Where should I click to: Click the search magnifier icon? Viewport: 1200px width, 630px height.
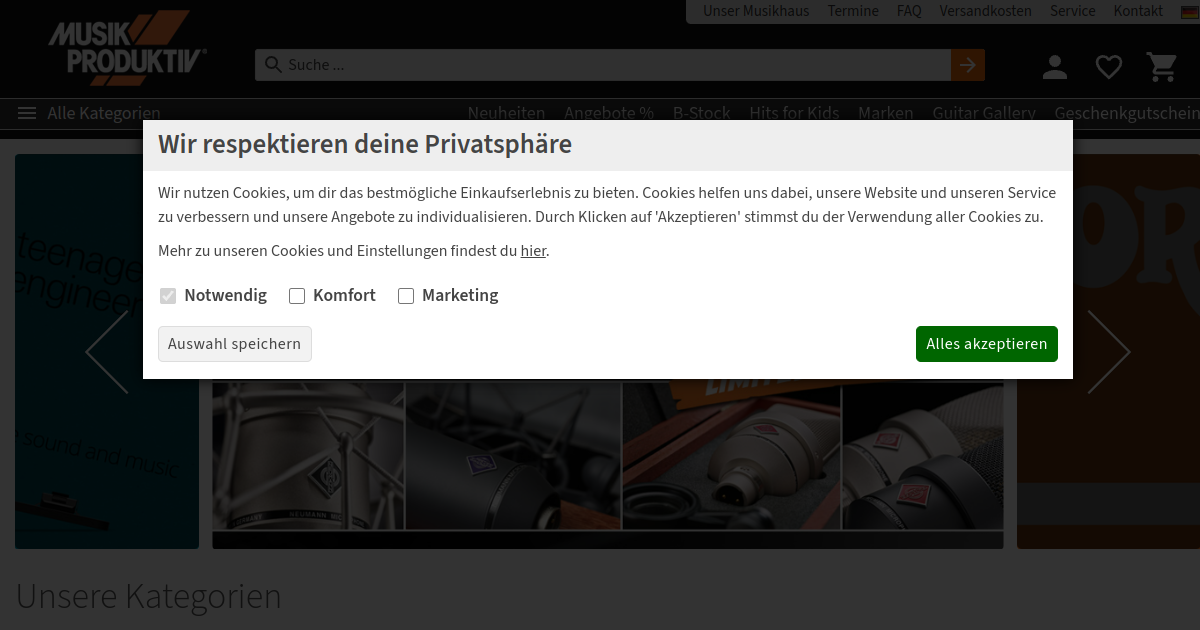[272, 65]
